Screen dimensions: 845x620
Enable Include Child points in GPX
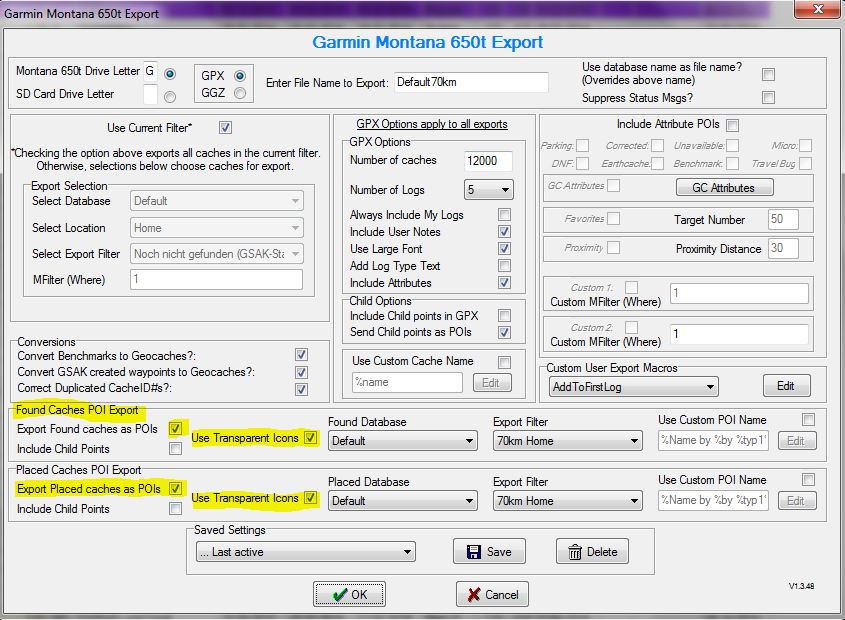[x=504, y=315]
